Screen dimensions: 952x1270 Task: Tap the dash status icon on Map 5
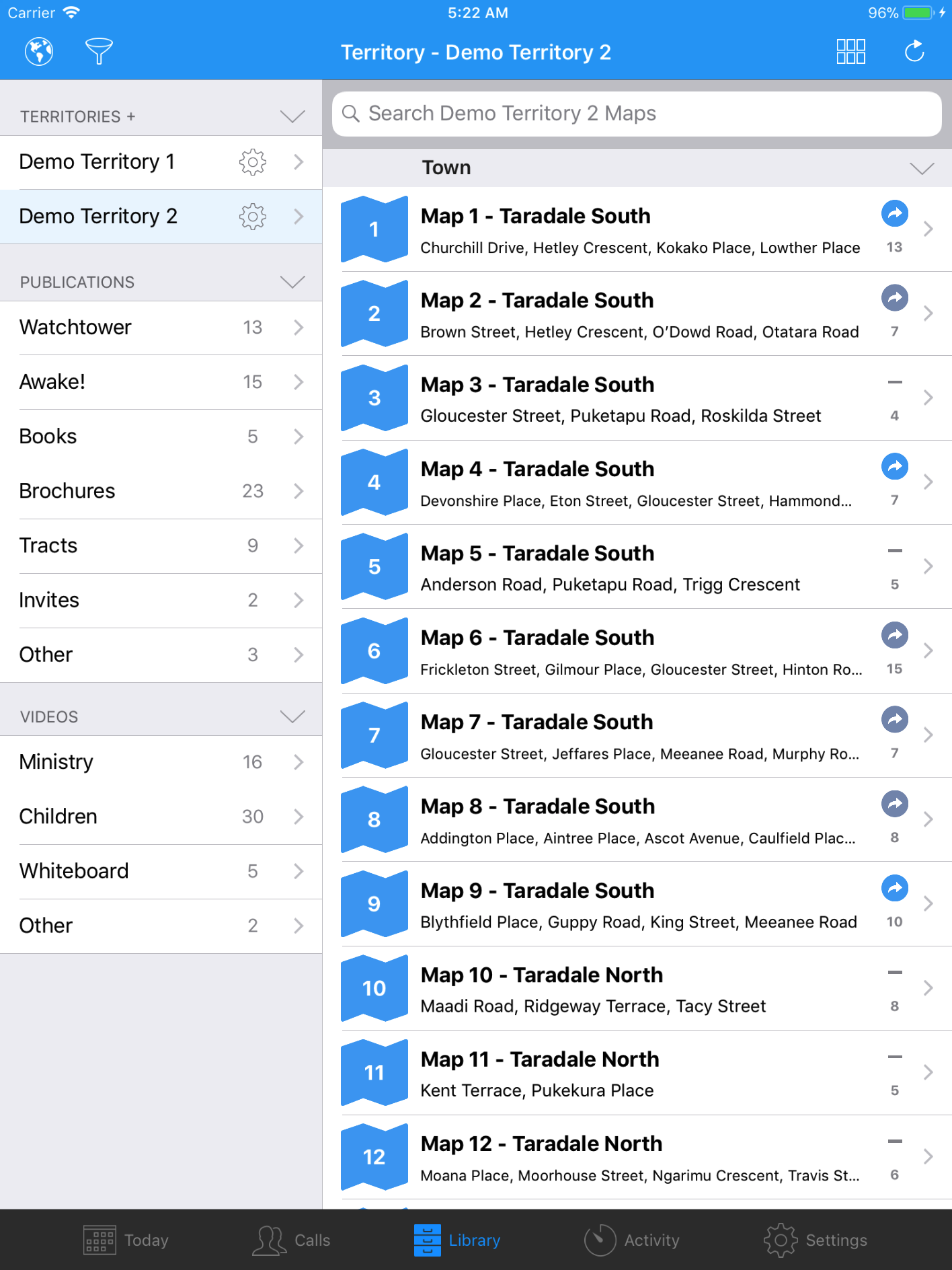tap(895, 551)
